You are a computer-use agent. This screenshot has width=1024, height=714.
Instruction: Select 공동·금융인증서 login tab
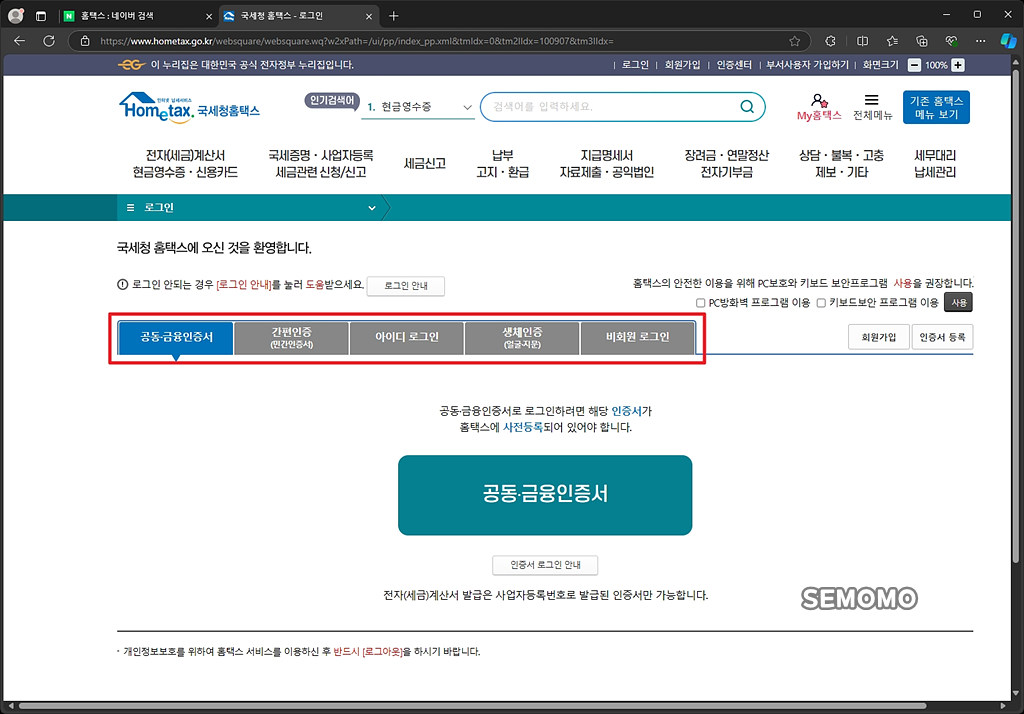pyautogui.click(x=176, y=337)
